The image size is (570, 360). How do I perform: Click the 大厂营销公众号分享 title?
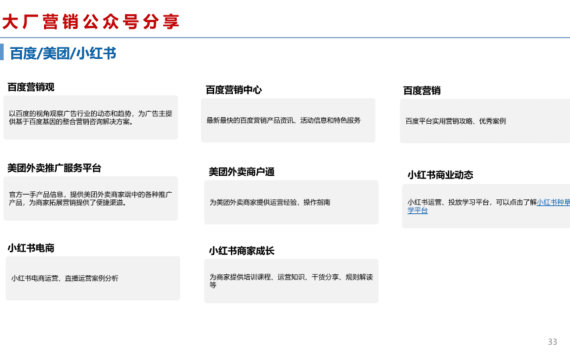(x=91, y=21)
